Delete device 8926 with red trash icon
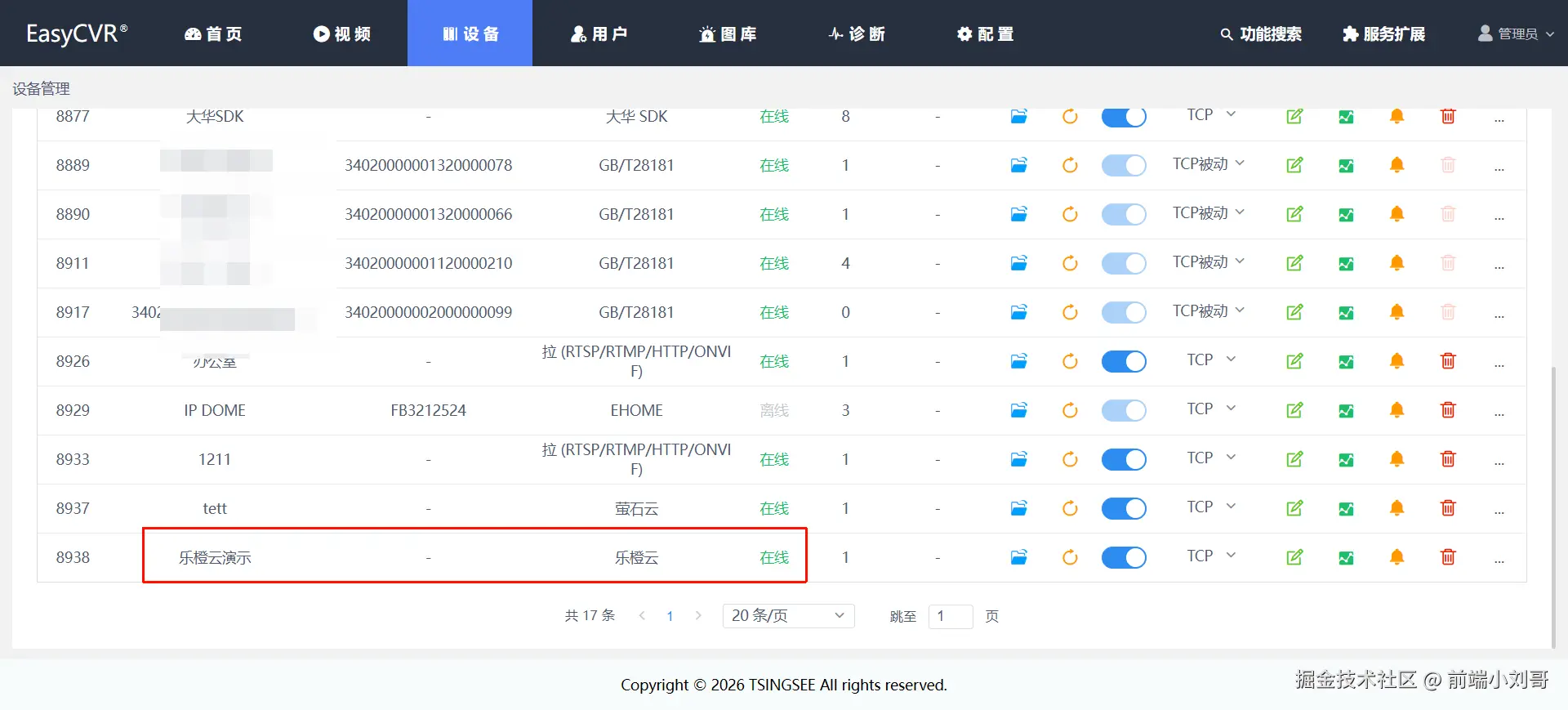Screen dimensions: 1568x710 (1448, 361)
